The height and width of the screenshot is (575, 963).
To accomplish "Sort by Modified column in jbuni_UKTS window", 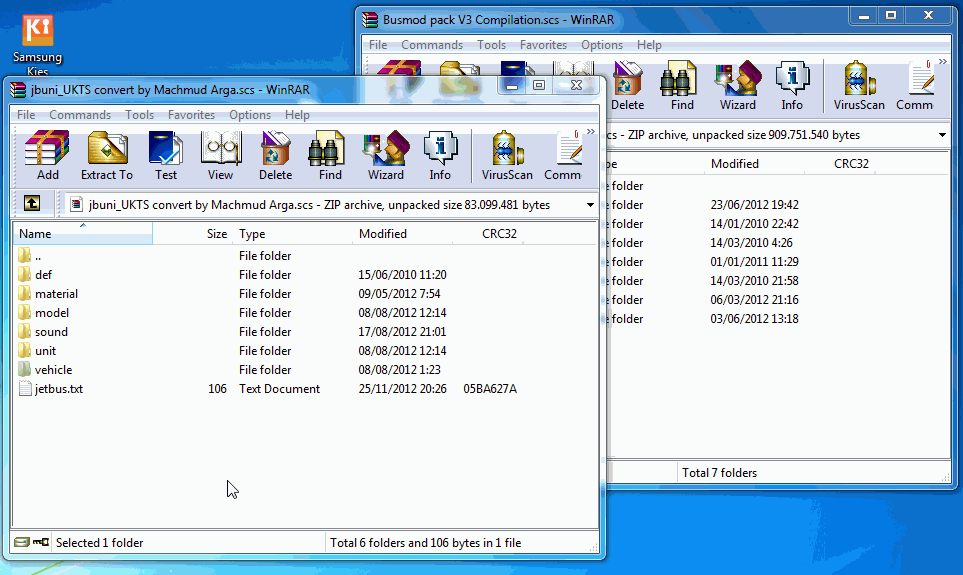I will coord(402,233).
